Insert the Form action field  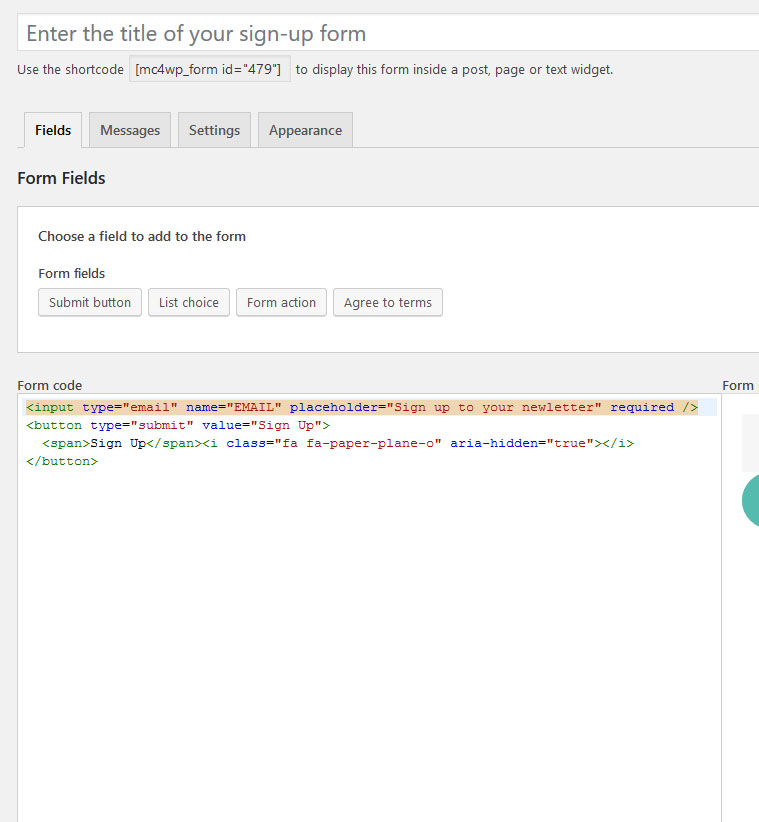pyautogui.click(x=281, y=302)
